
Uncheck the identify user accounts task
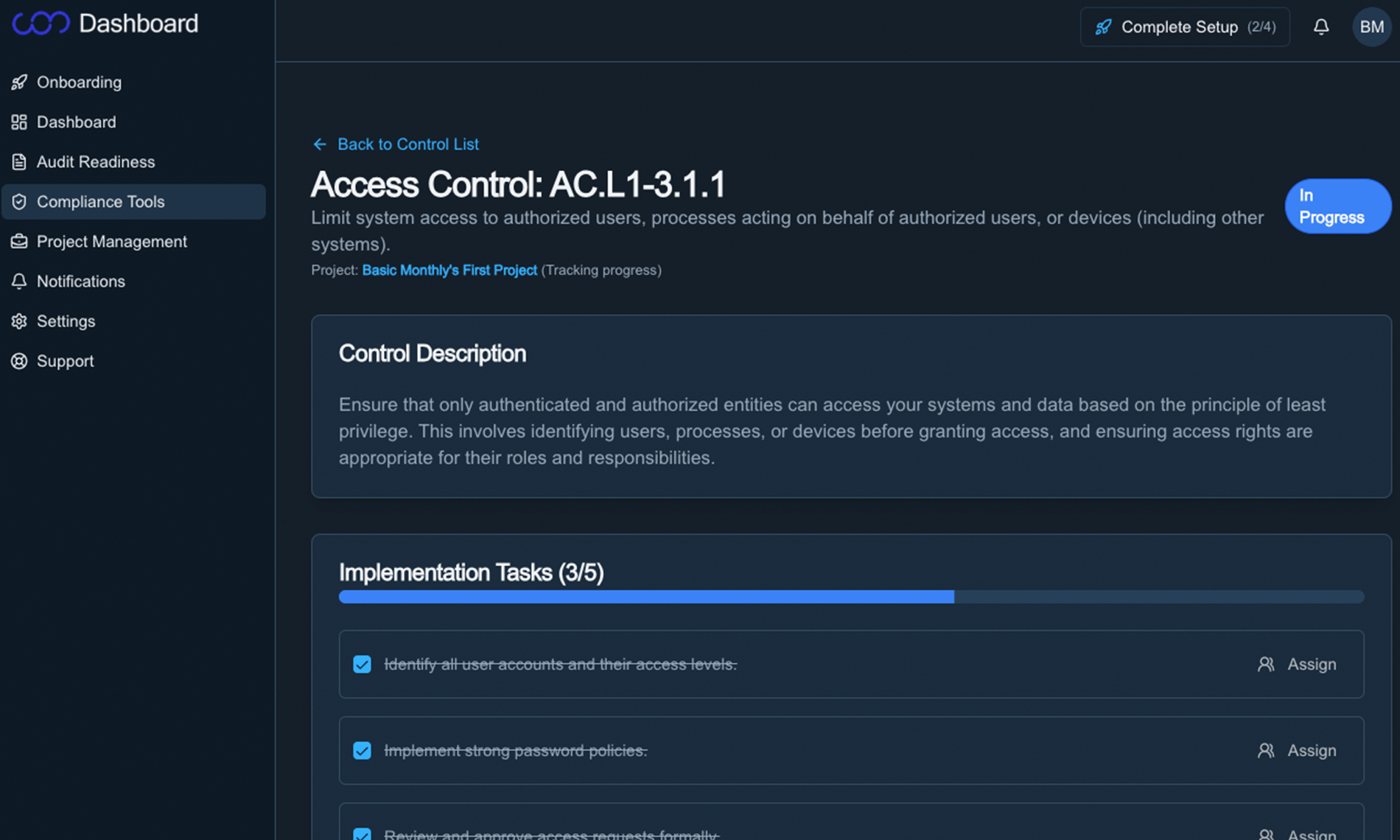pyautogui.click(x=362, y=664)
